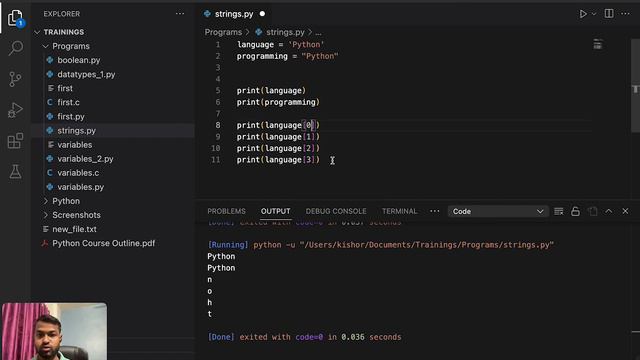Open first.c file
Screen dimensions: 640x360
pyautogui.click(x=68, y=102)
